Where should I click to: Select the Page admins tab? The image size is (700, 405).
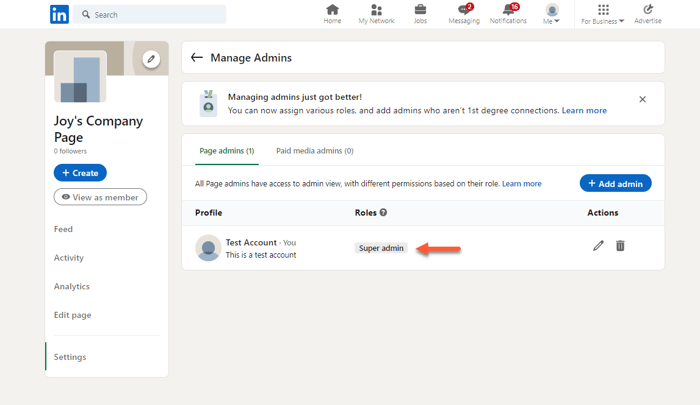tap(226, 151)
